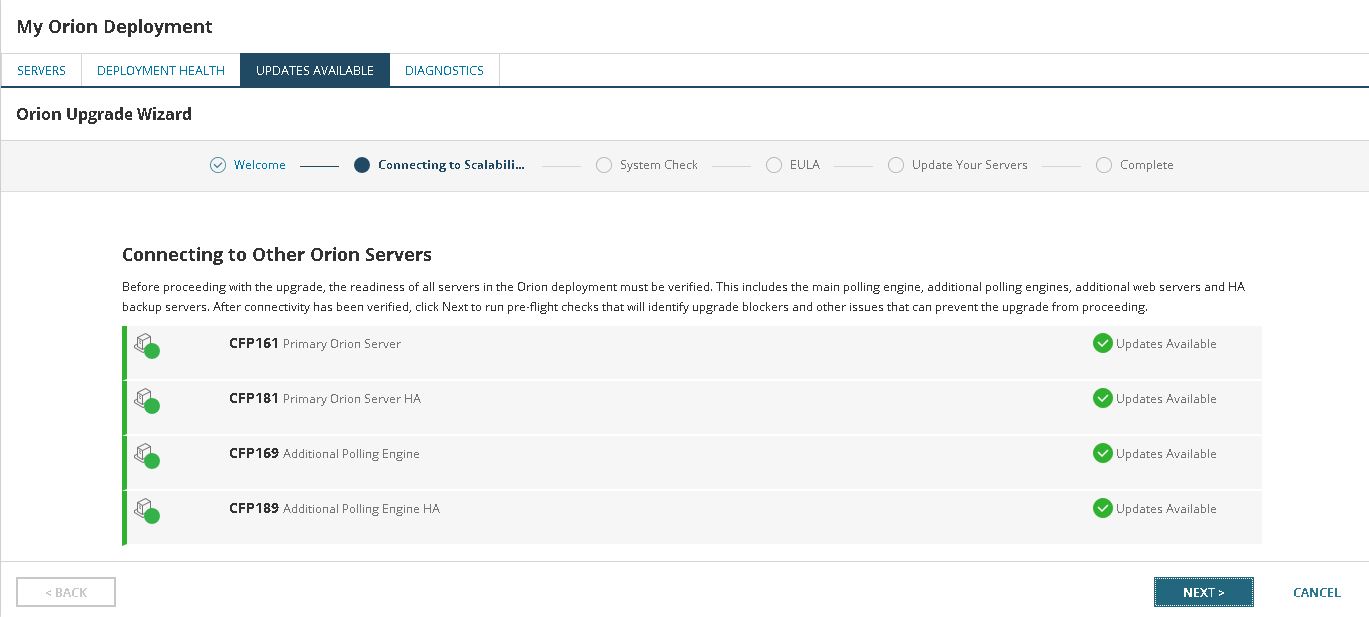Click Updates Available text for CFP181

click(x=1166, y=398)
